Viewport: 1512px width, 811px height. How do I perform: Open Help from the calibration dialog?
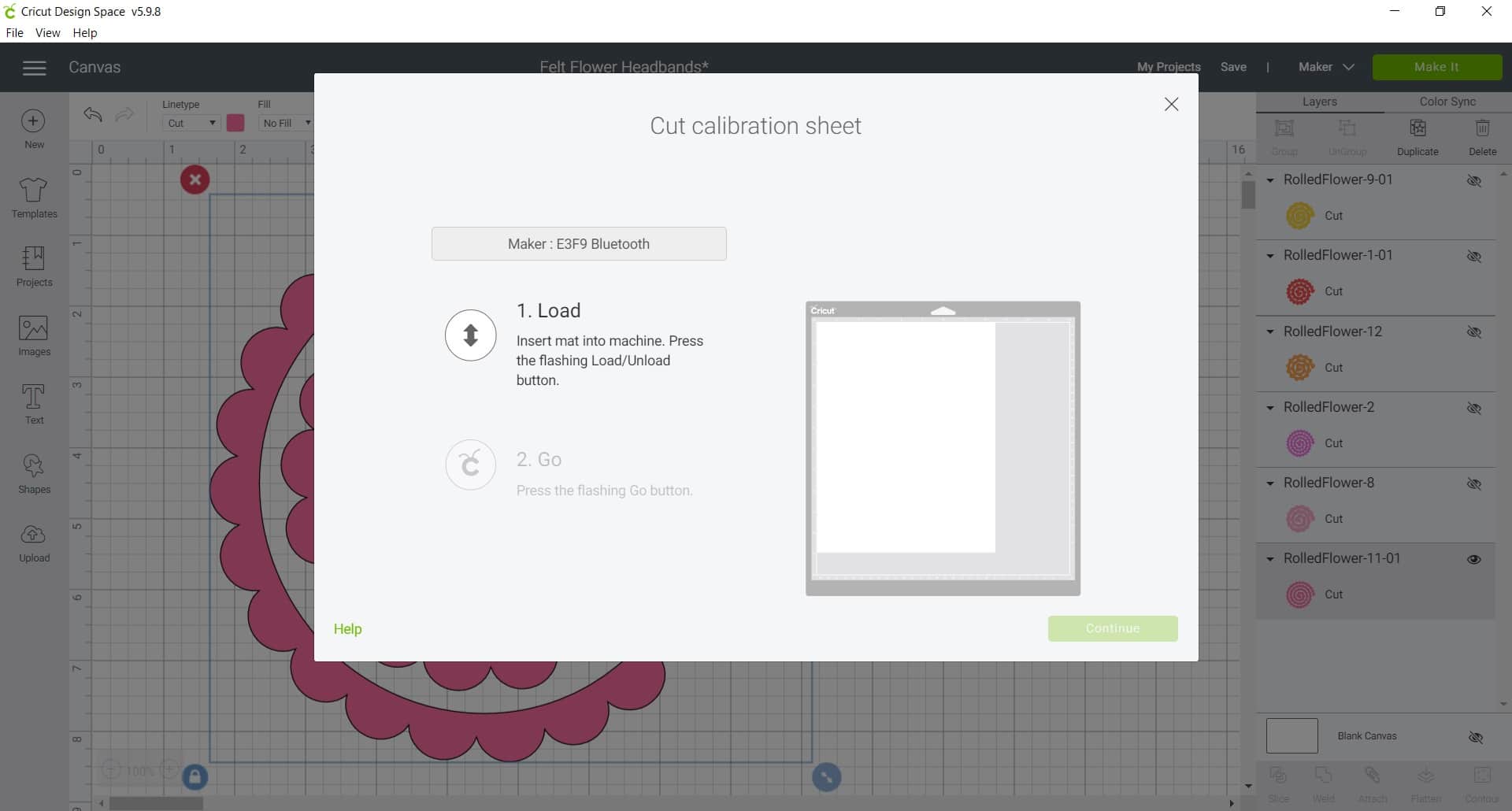(x=347, y=628)
